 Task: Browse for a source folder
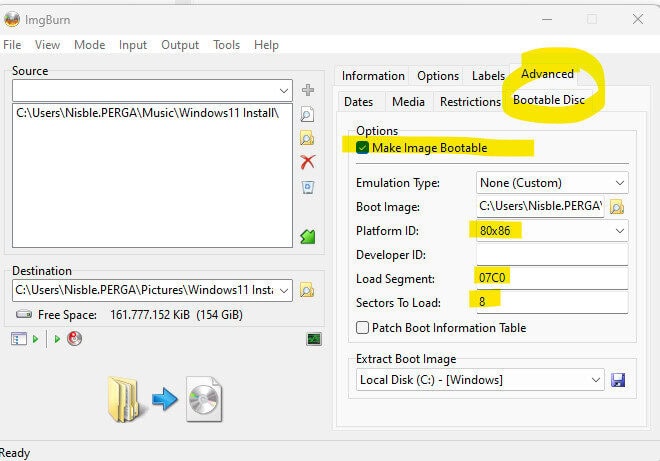[x=308, y=138]
